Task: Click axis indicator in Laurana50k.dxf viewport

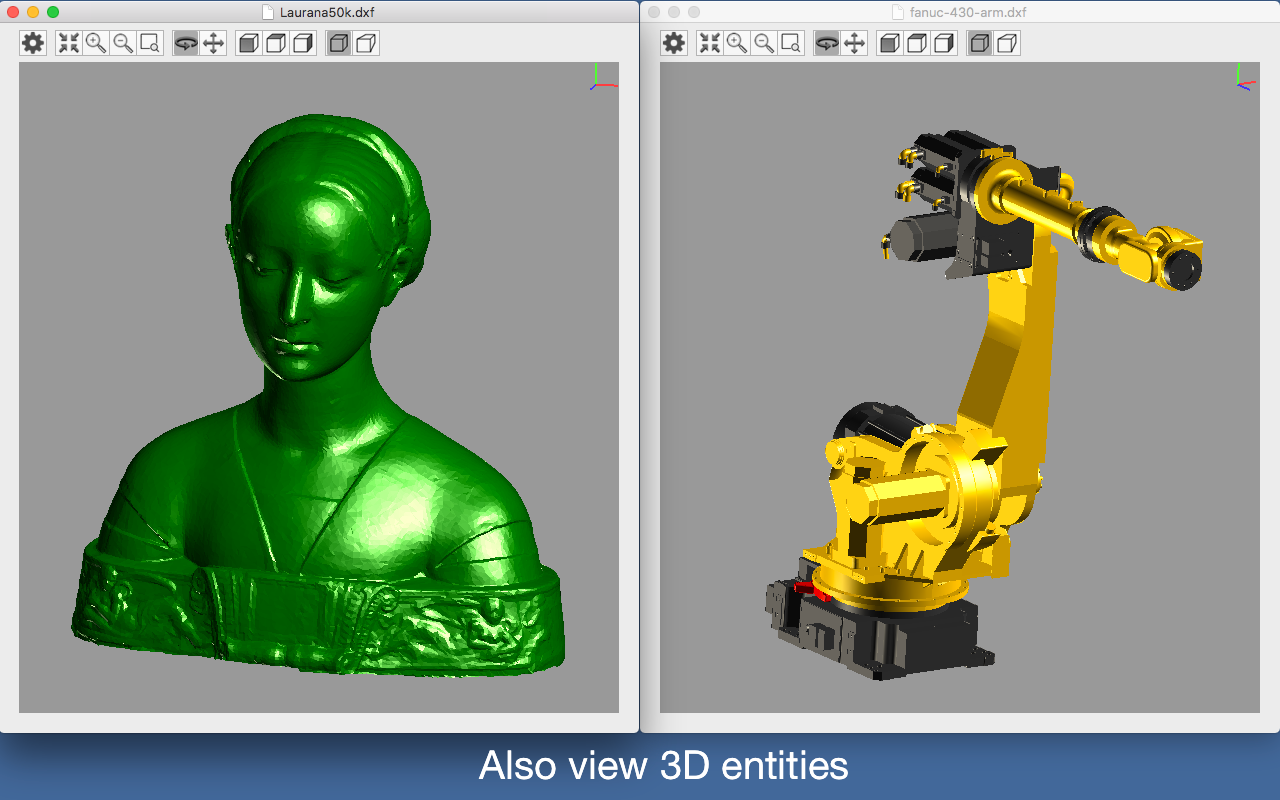Action: click(x=602, y=78)
